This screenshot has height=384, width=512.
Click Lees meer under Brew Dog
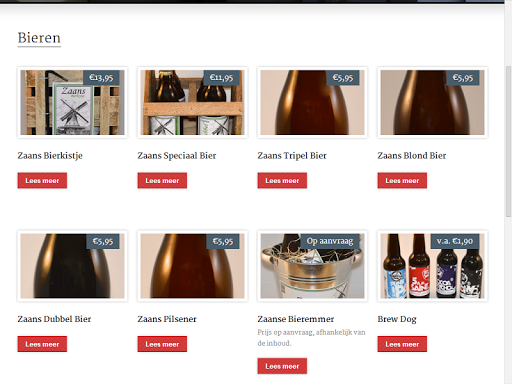(x=402, y=344)
